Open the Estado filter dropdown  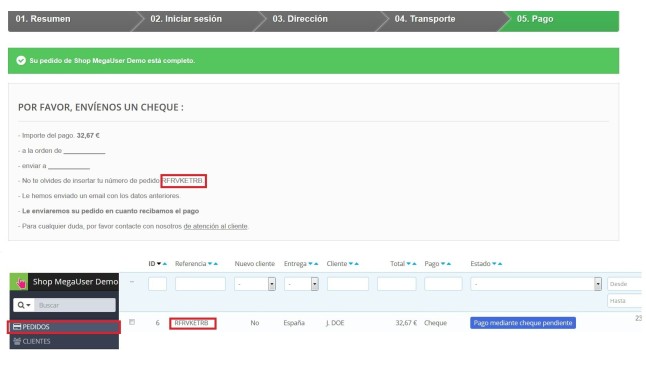pos(536,284)
